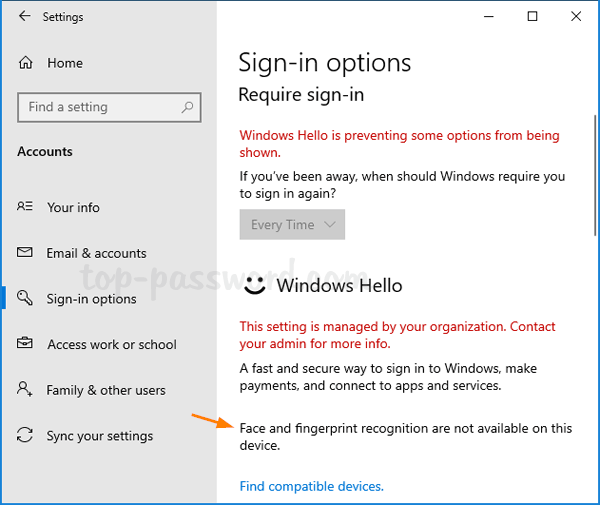The width and height of the screenshot is (600, 505).
Task: Click the magnifier icon in search box
Action: pos(187,107)
